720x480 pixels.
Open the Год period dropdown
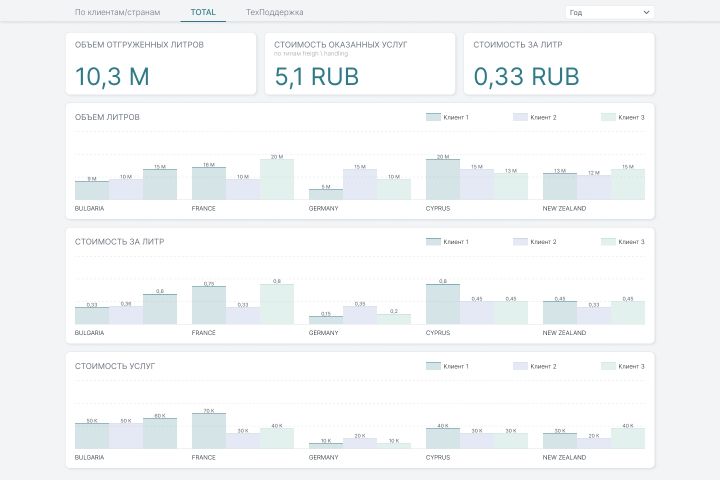point(609,12)
